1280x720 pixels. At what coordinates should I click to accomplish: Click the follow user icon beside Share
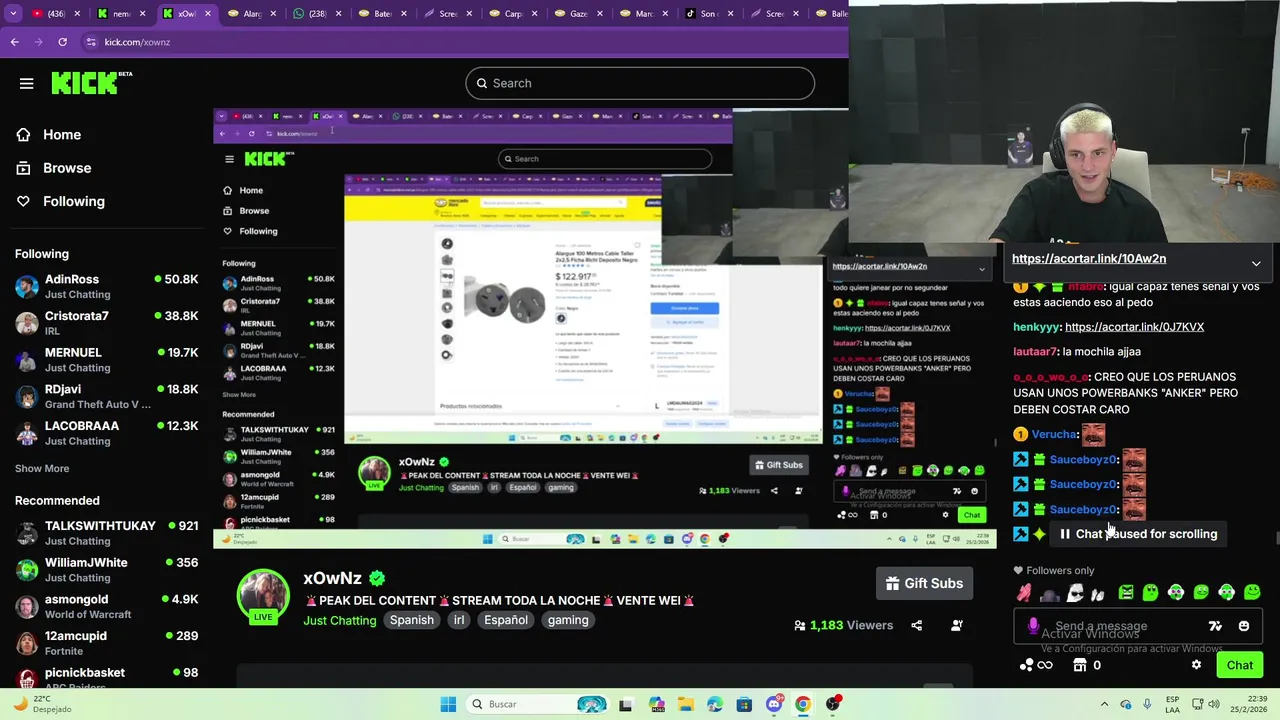(956, 625)
